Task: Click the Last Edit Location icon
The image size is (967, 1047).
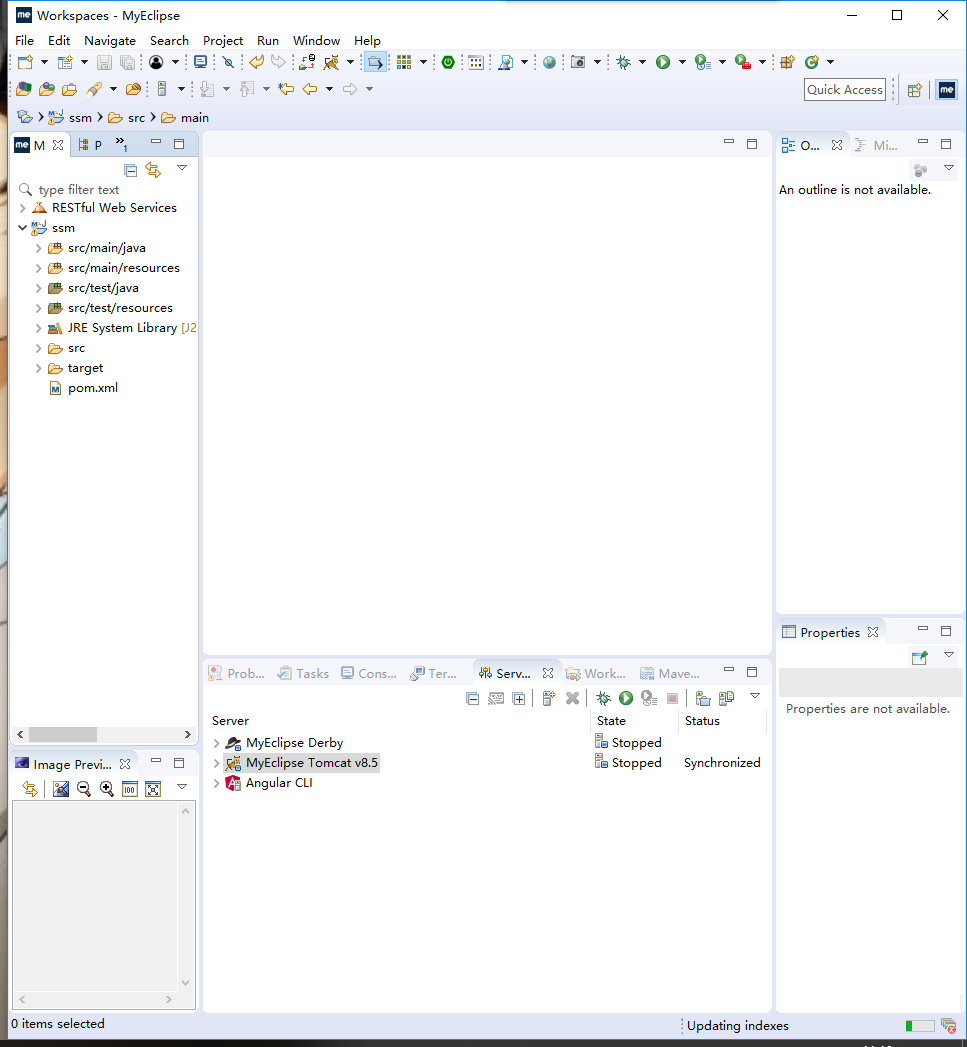Action: [286, 89]
